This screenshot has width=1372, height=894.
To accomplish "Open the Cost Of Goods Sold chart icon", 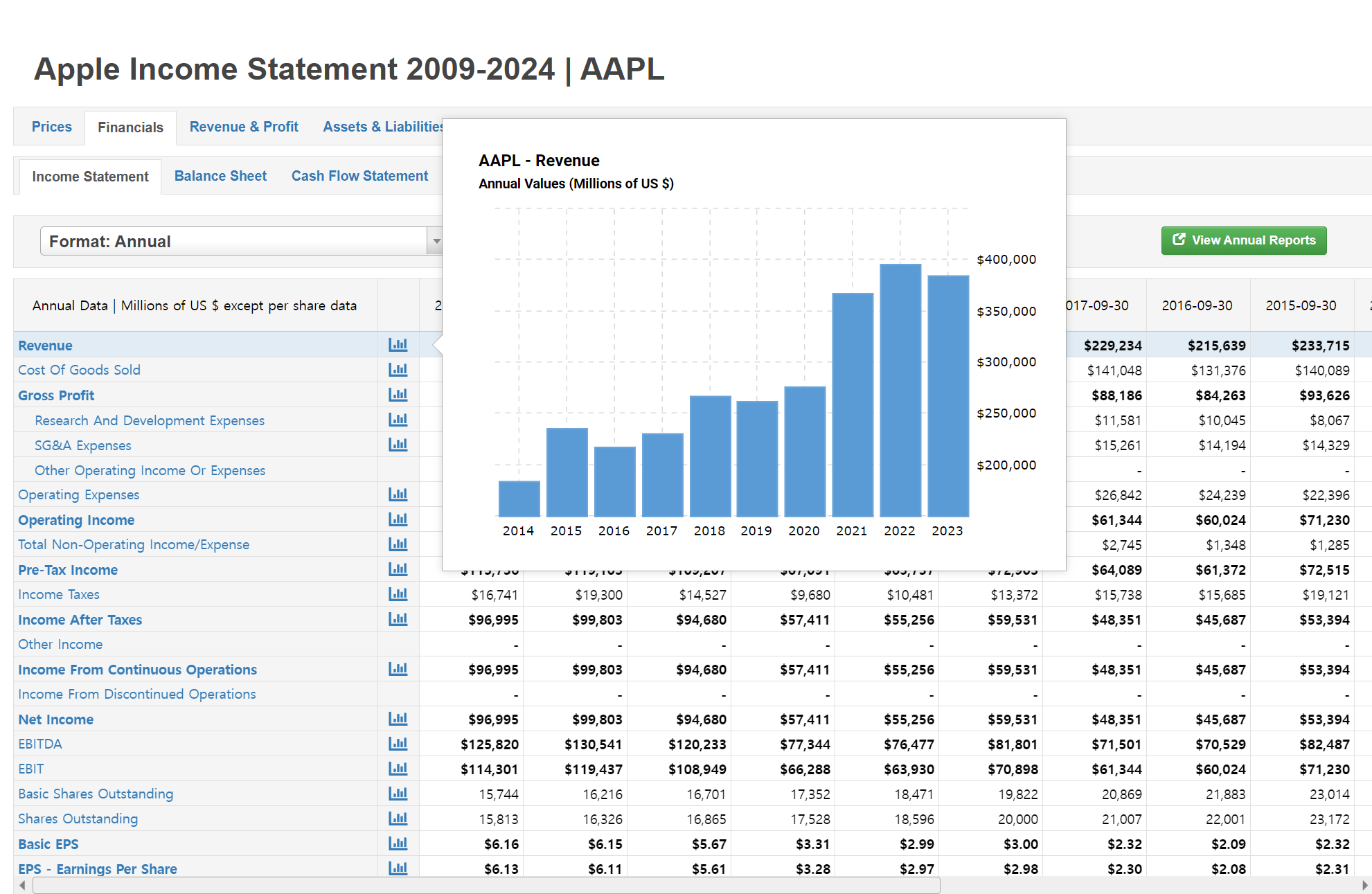I will (x=398, y=370).
